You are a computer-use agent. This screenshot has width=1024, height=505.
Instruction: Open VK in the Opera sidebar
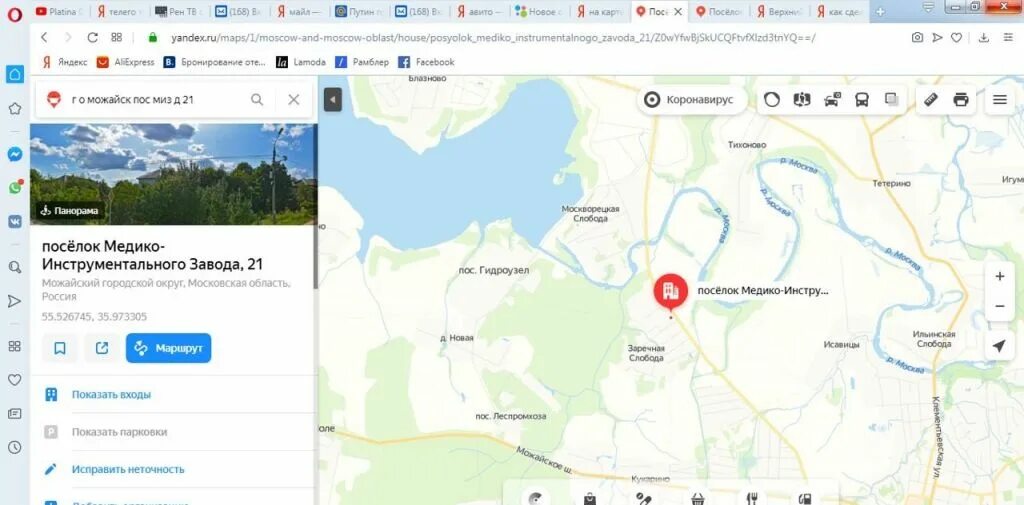point(14,221)
